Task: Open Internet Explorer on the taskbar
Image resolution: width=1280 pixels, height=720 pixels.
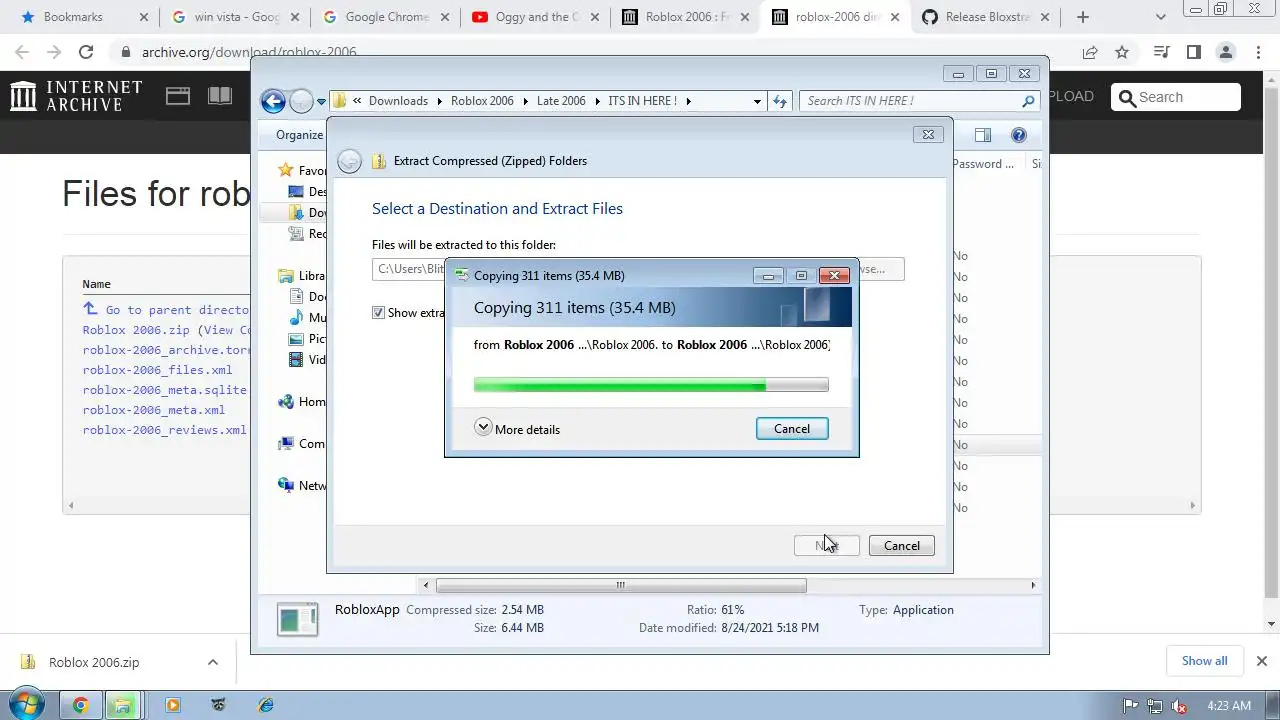Action: click(266, 705)
